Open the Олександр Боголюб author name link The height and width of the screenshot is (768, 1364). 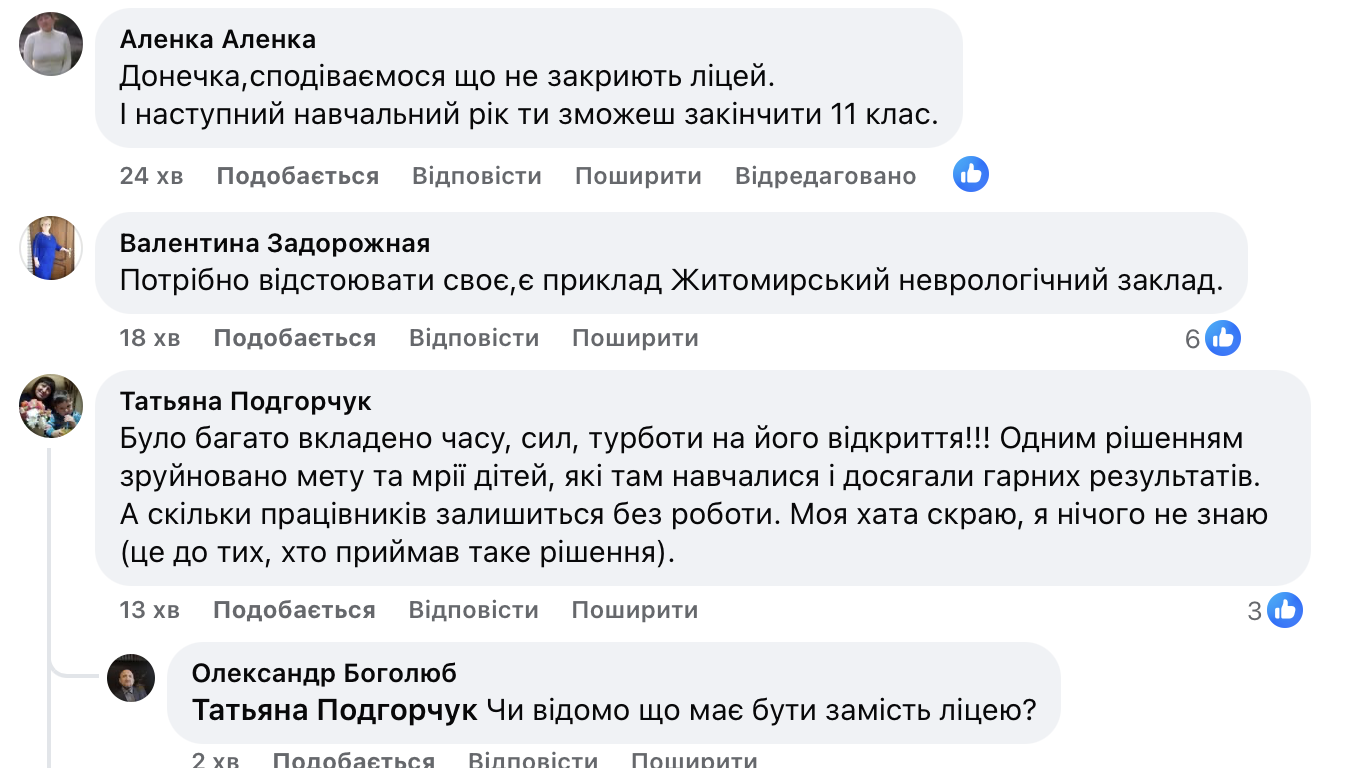(x=324, y=673)
